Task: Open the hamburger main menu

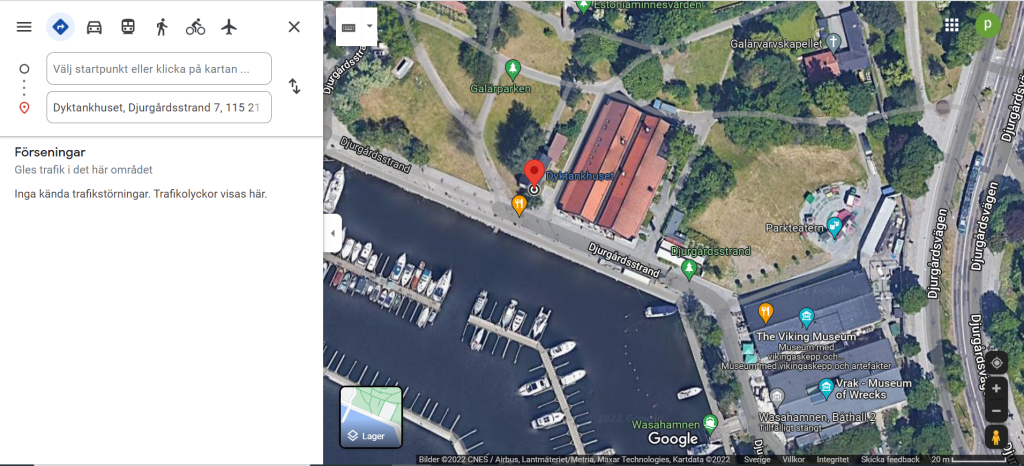Action: point(24,27)
